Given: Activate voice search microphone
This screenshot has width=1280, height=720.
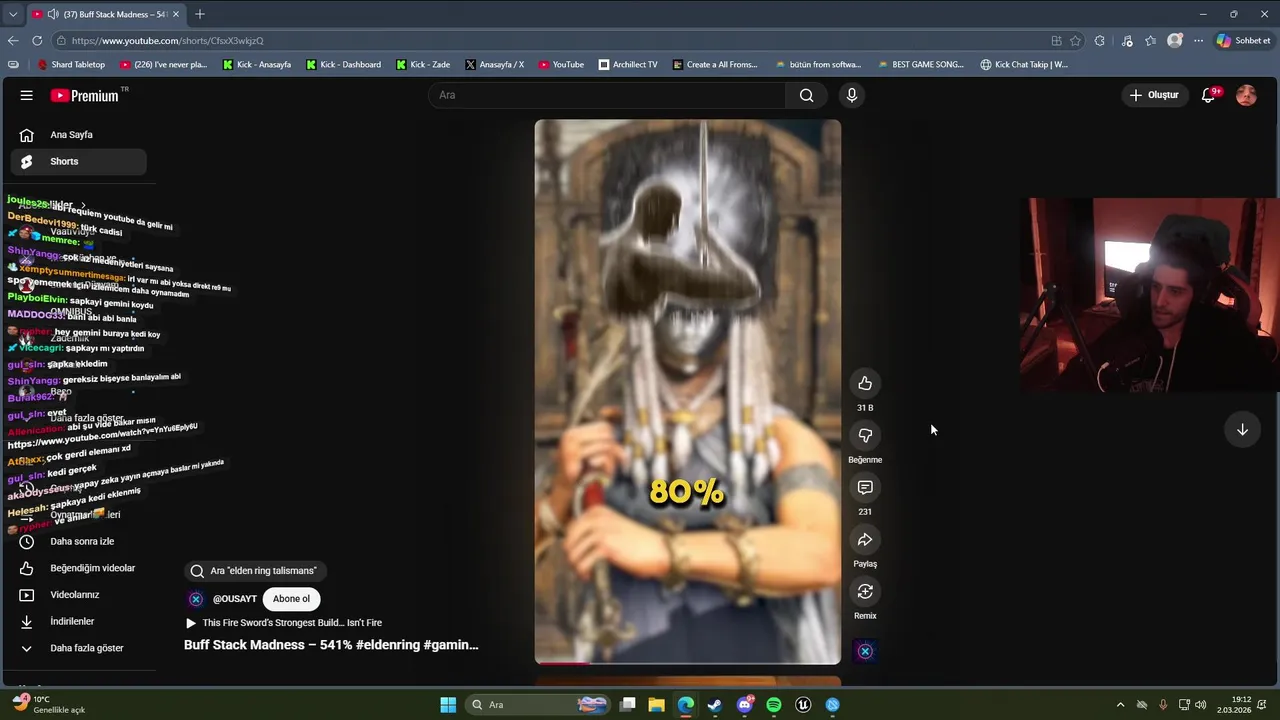Looking at the screenshot, I should coord(851,95).
